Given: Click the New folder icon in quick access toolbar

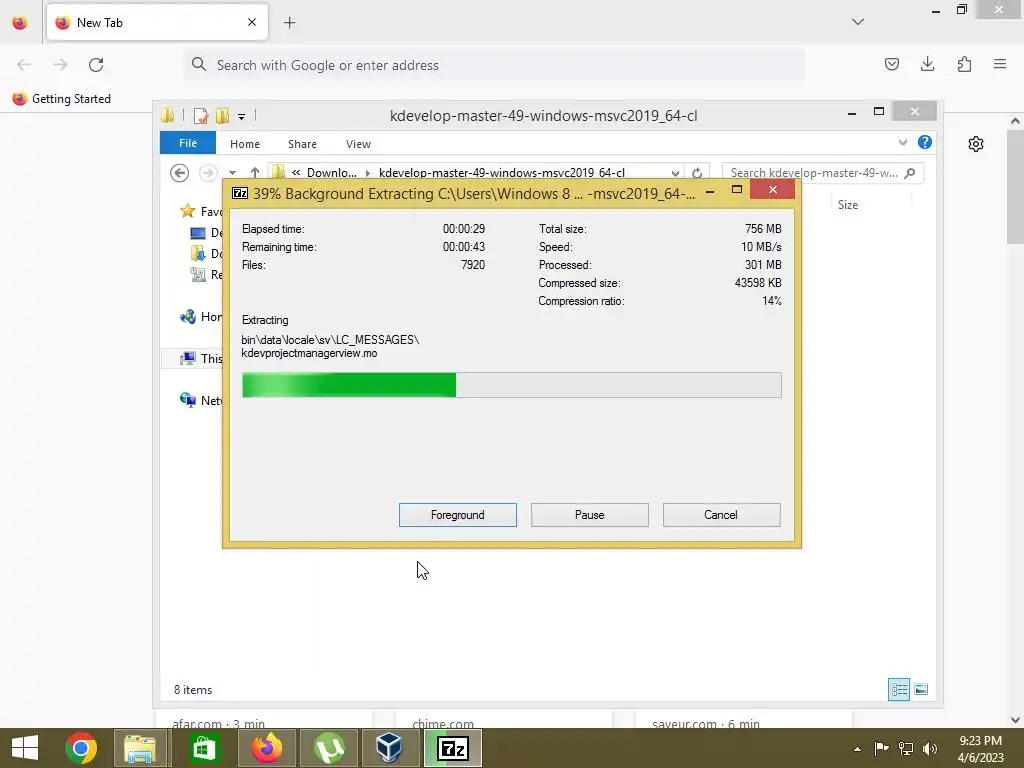Looking at the screenshot, I should click(222, 116).
